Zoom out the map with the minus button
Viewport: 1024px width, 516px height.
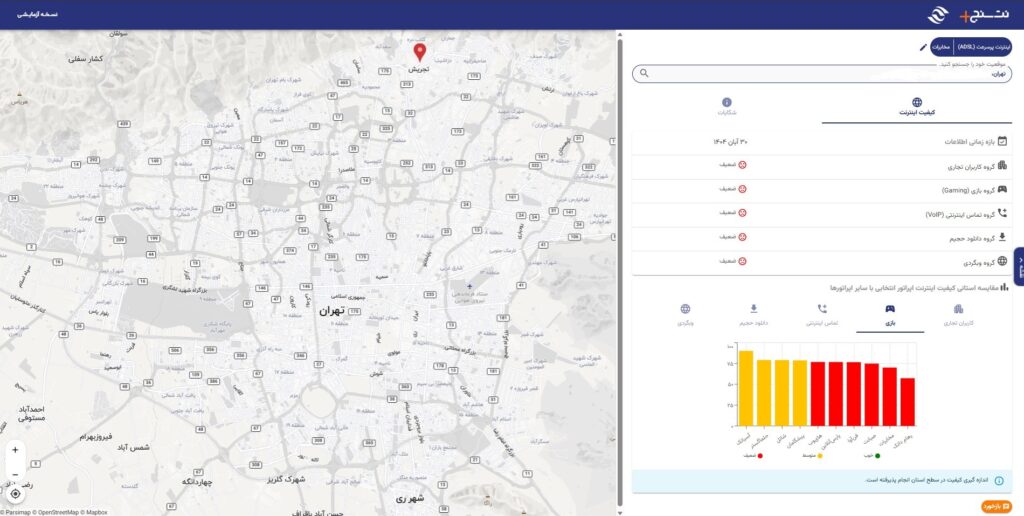pos(15,472)
